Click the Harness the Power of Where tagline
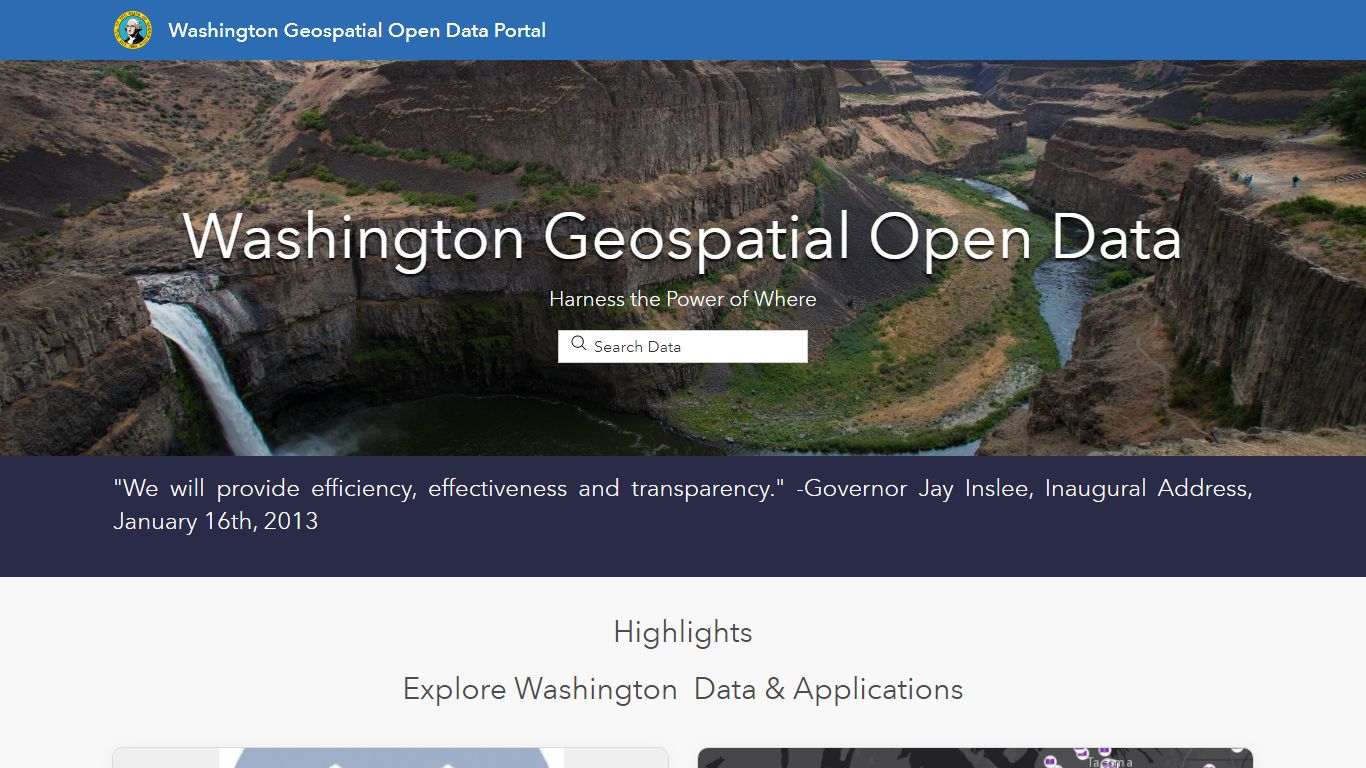 (x=683, y=299)
